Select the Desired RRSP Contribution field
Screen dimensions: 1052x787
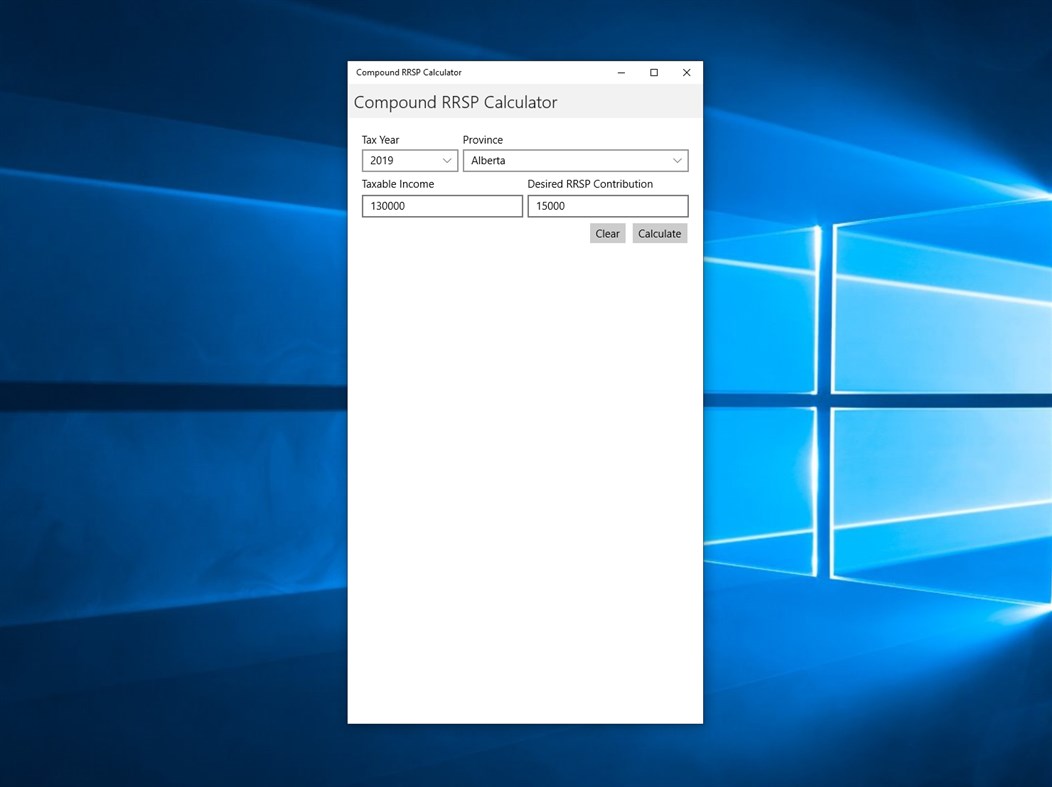(608, 206)
